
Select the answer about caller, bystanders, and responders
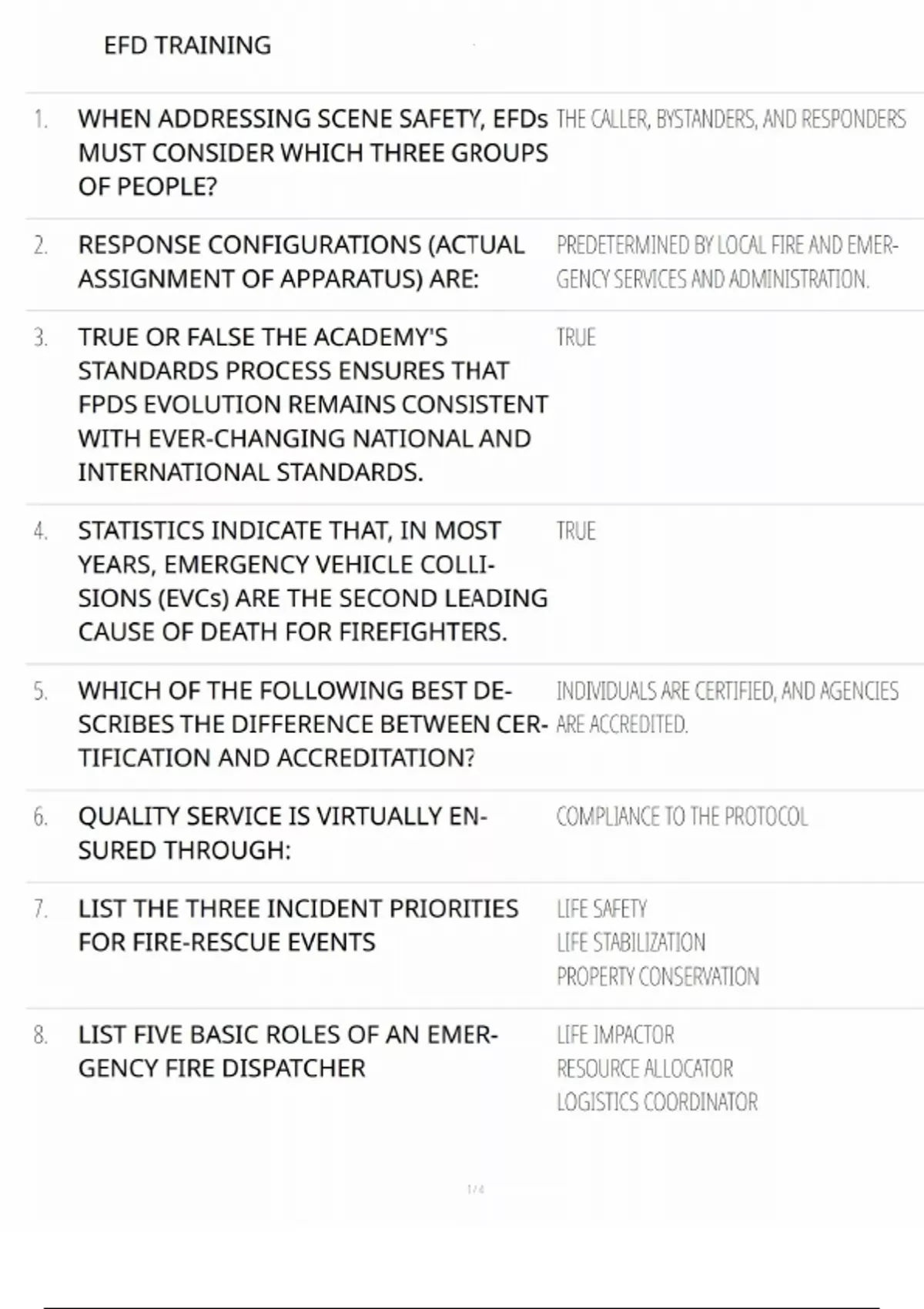pyautogui.click(x=731, y=119)
